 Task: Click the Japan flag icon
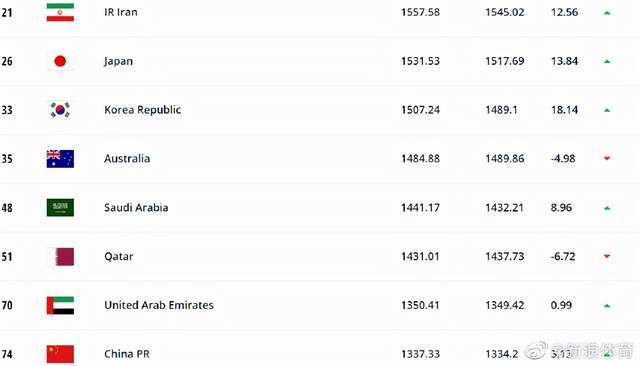click(x=60, y=61)
